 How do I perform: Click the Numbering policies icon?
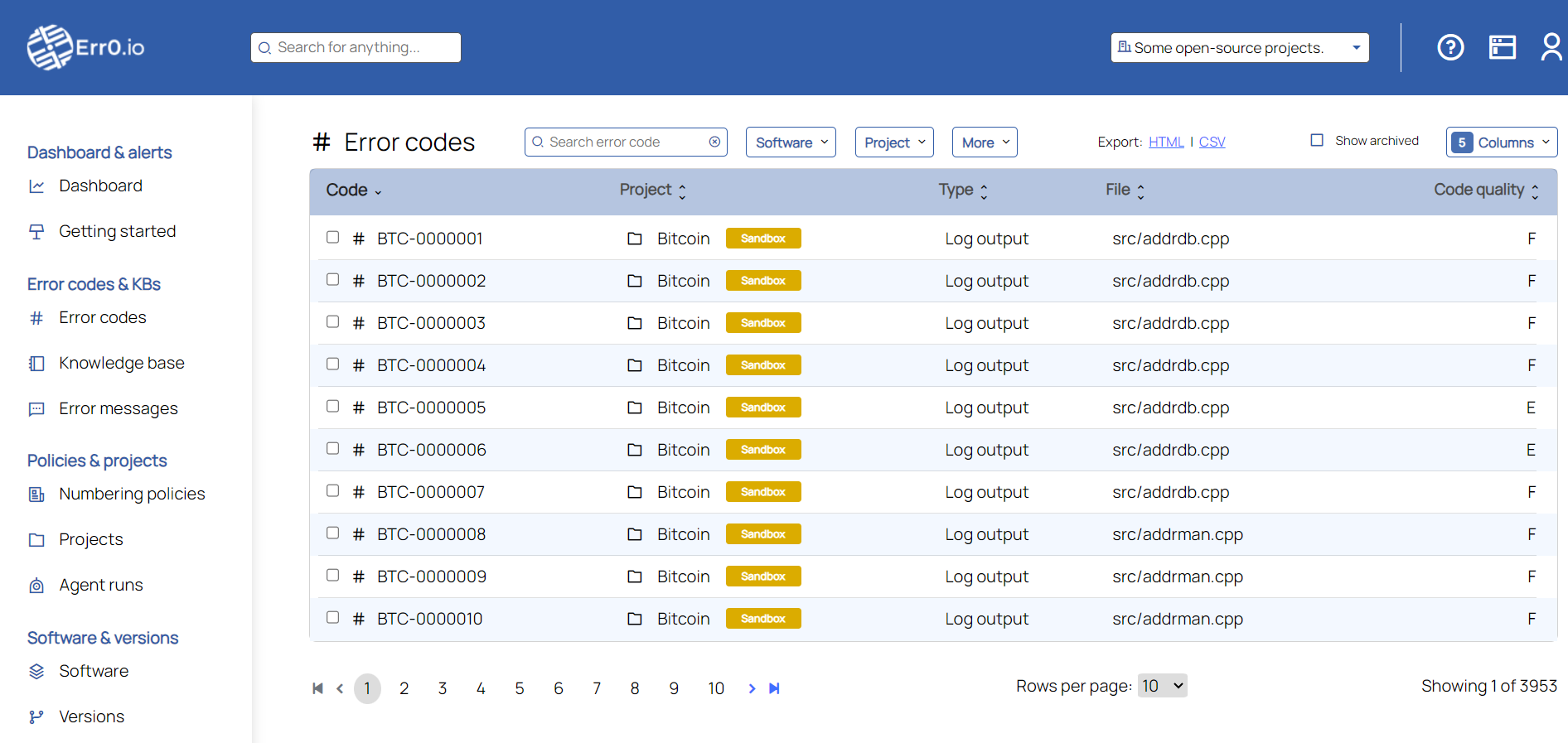(x=36, y=495)
